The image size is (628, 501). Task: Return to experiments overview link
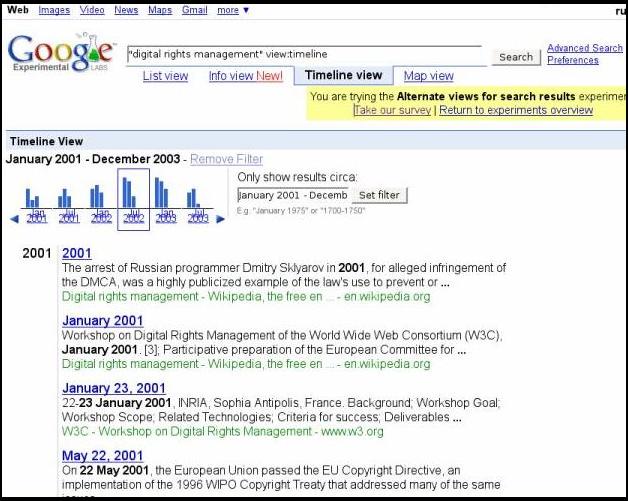tap(516, 110)
